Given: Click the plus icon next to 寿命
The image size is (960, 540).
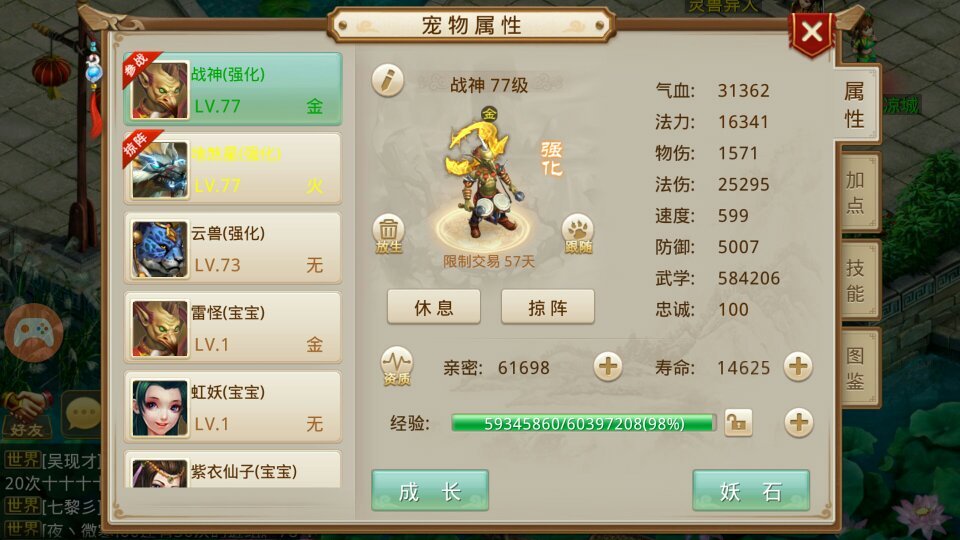Looking at the screenshot, I should click(x=798, y=367).
